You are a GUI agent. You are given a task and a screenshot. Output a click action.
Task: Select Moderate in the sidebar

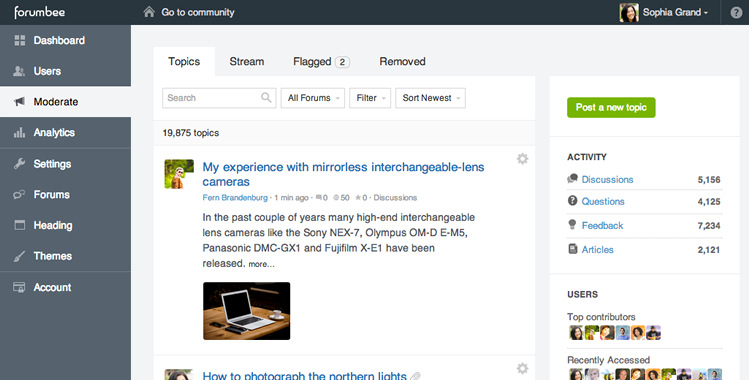(65, 102)
